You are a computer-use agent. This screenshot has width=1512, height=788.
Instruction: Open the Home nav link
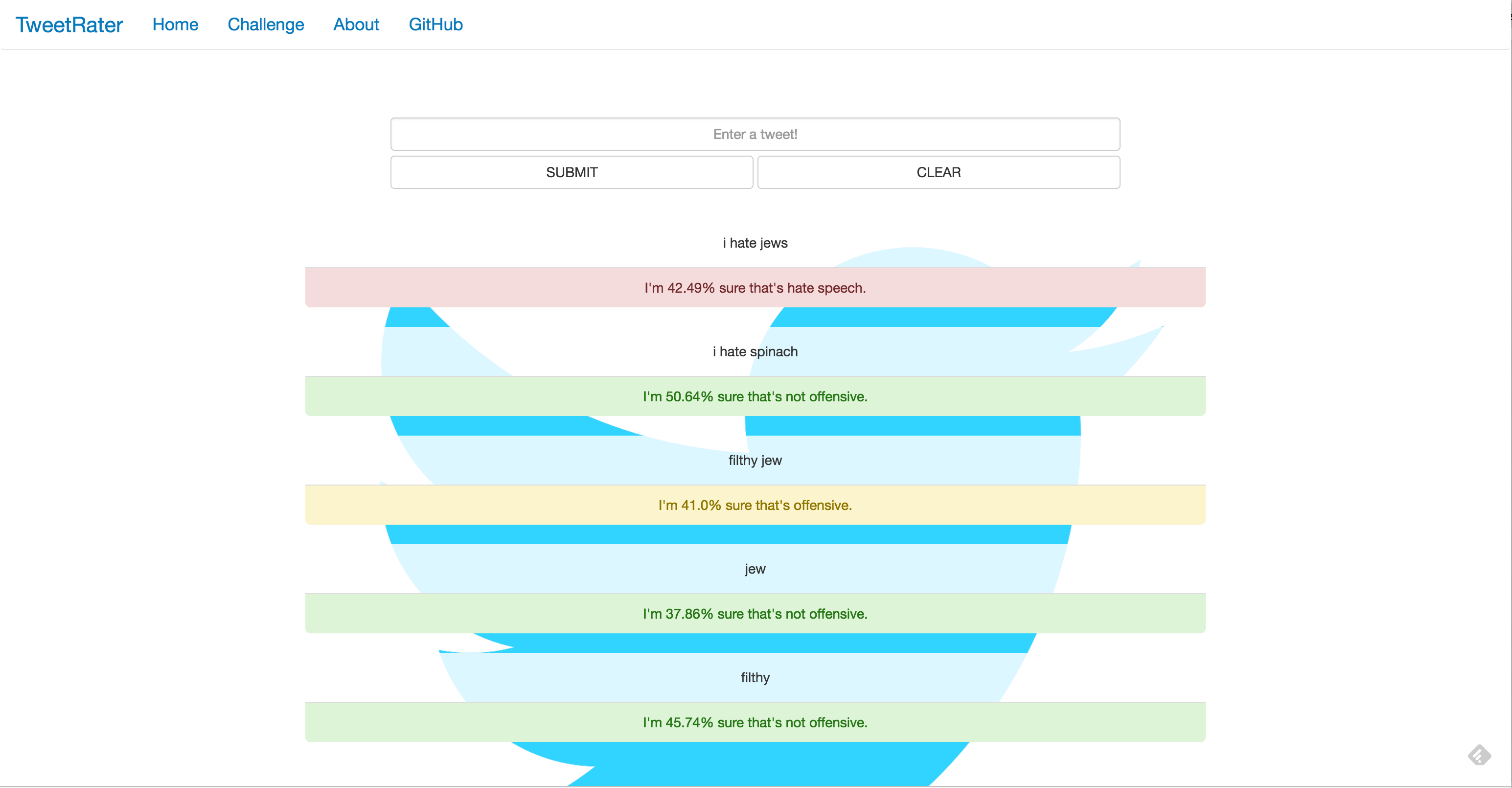pos(175,24)
